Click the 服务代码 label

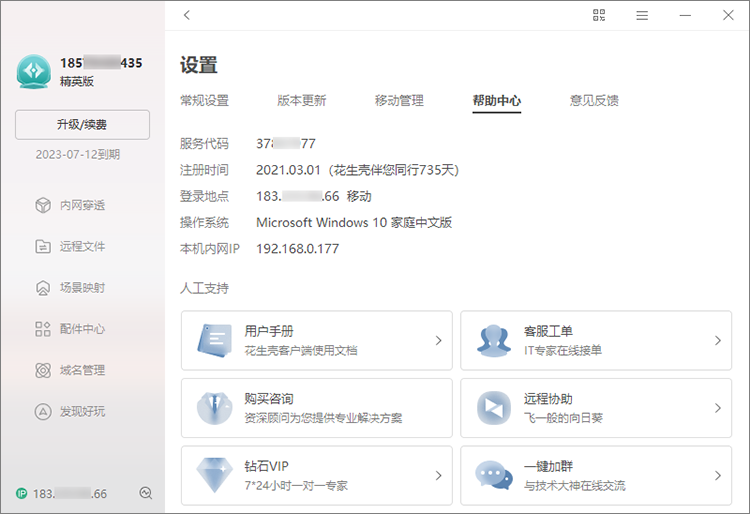click(204, 143)
